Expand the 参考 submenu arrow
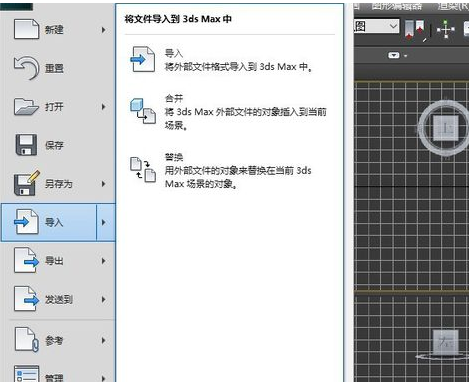 pos(104,340)
